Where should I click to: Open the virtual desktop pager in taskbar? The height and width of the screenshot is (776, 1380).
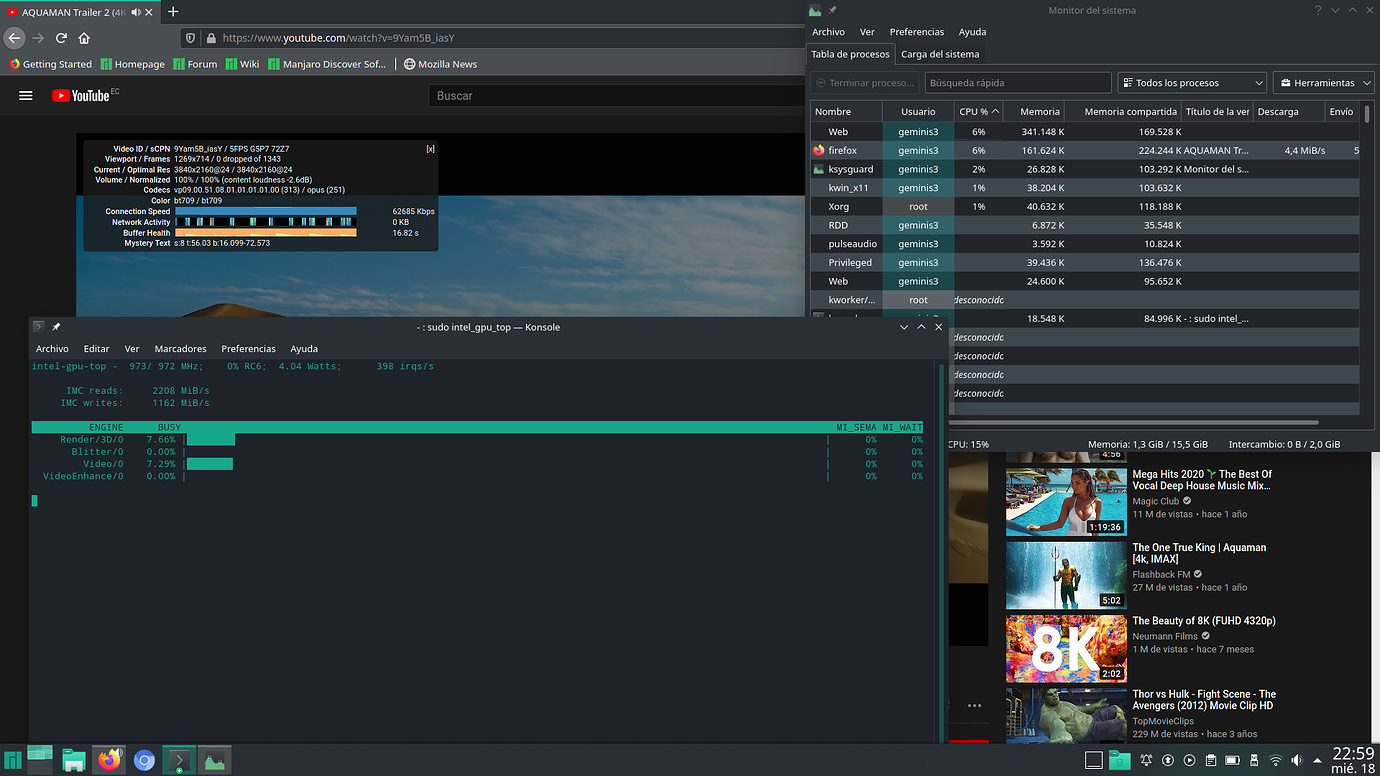click(40, 760)
